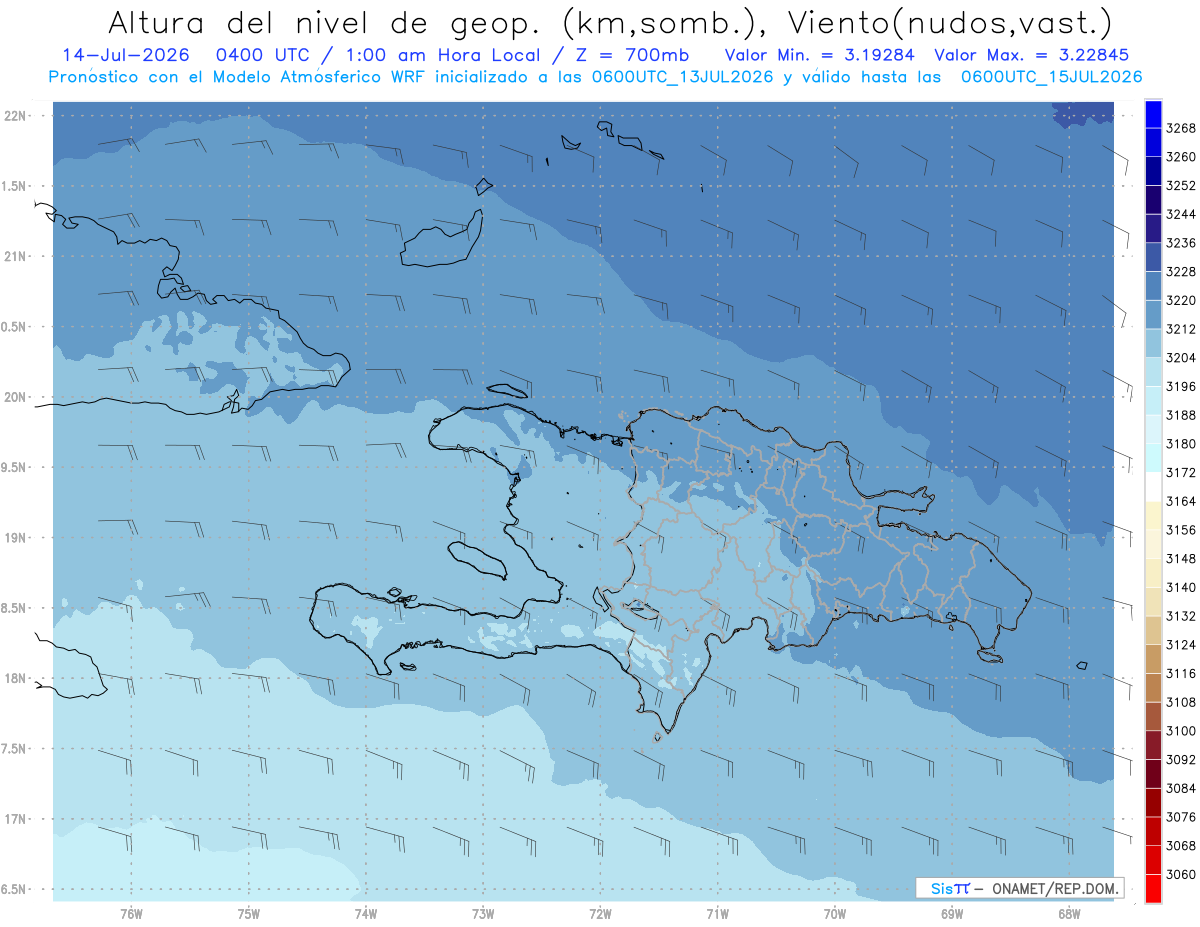Click the colorbar value "3164"

click(1181, 501)
